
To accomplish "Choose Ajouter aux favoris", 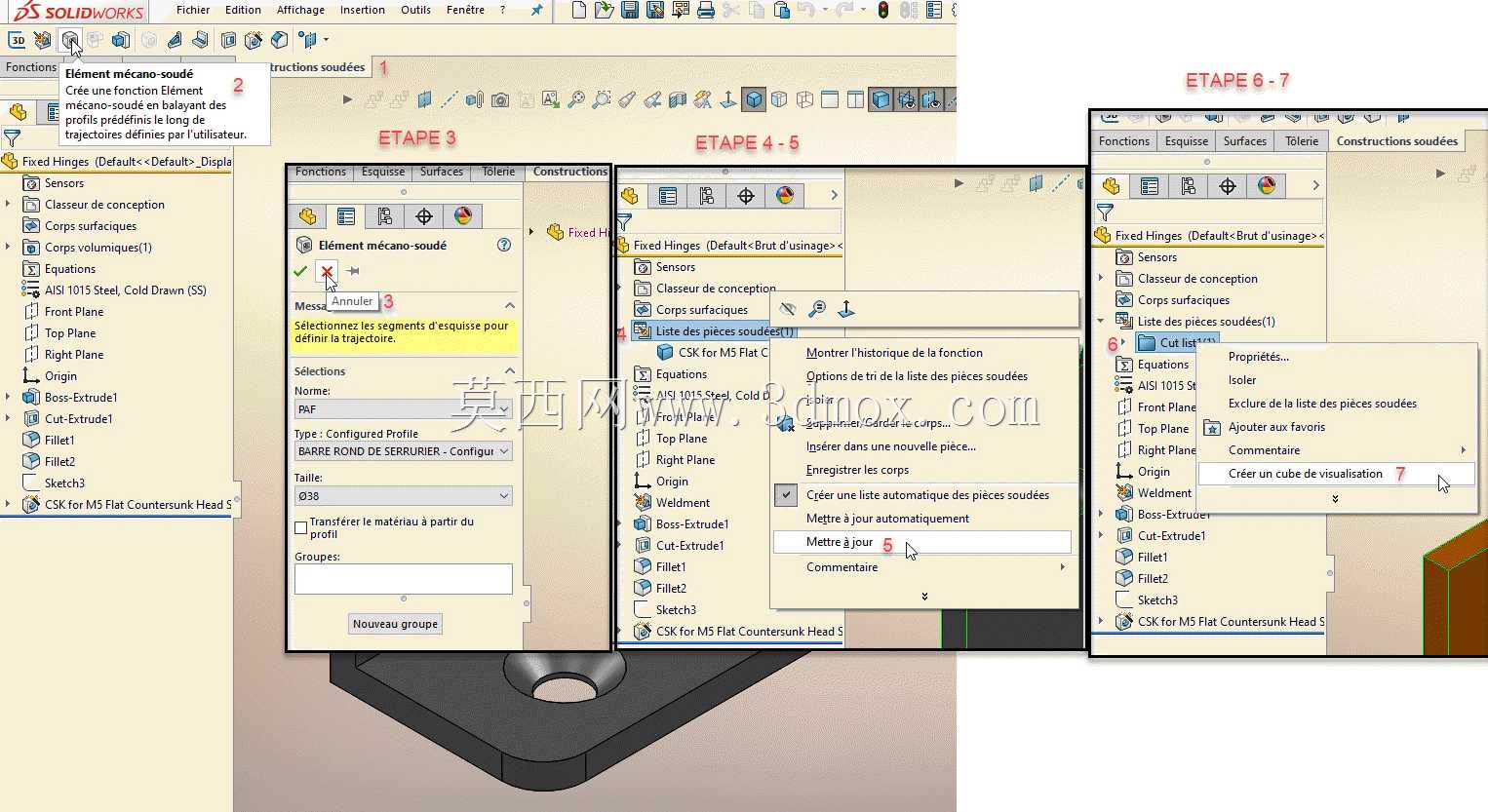I will point(1276,427).
